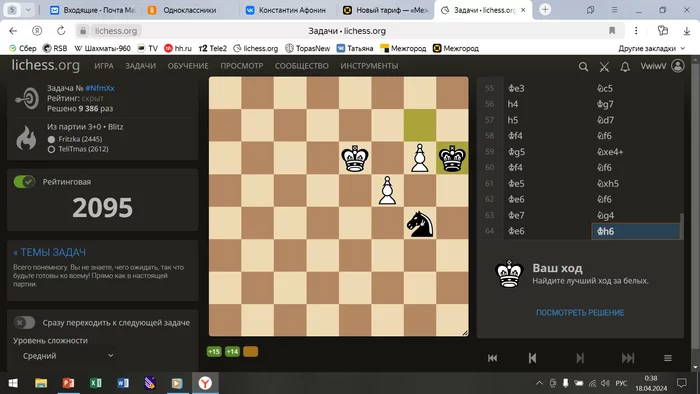Screen dimensions: 700x394
Task: Open Yandex Browser taskbar icon
Action: [x=205, y=383]
